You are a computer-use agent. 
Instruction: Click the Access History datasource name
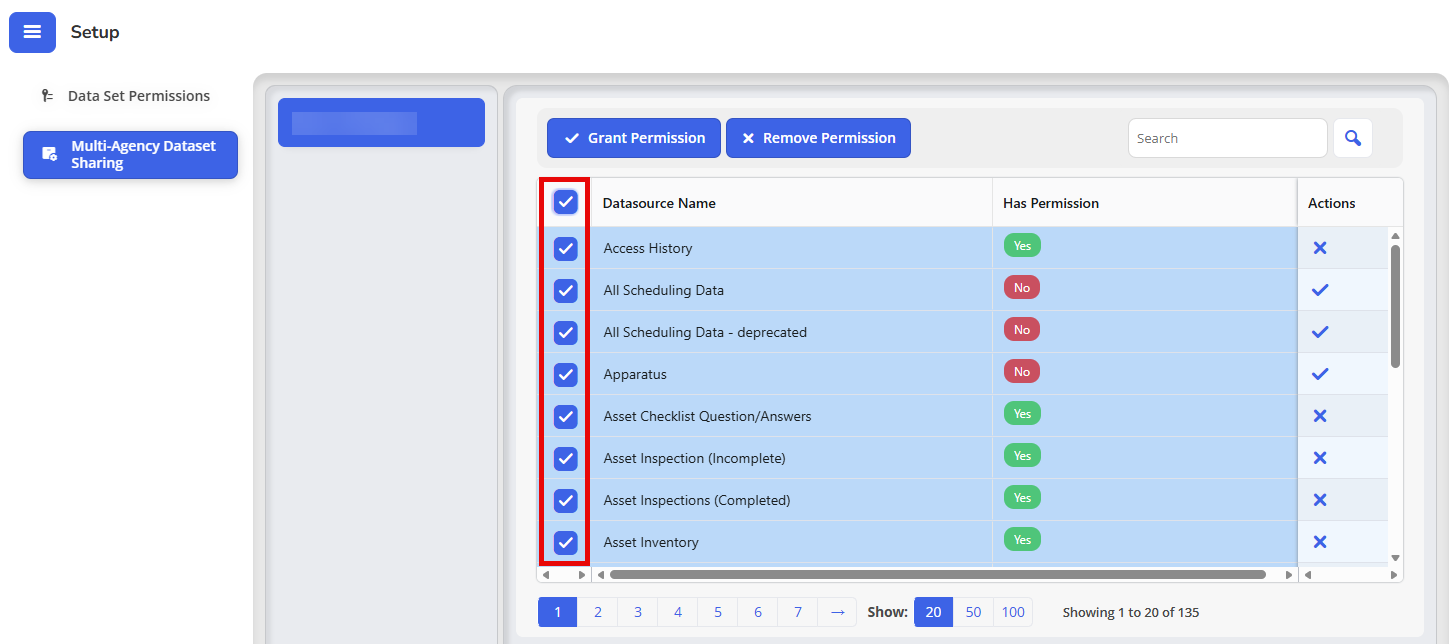(648, 248)
